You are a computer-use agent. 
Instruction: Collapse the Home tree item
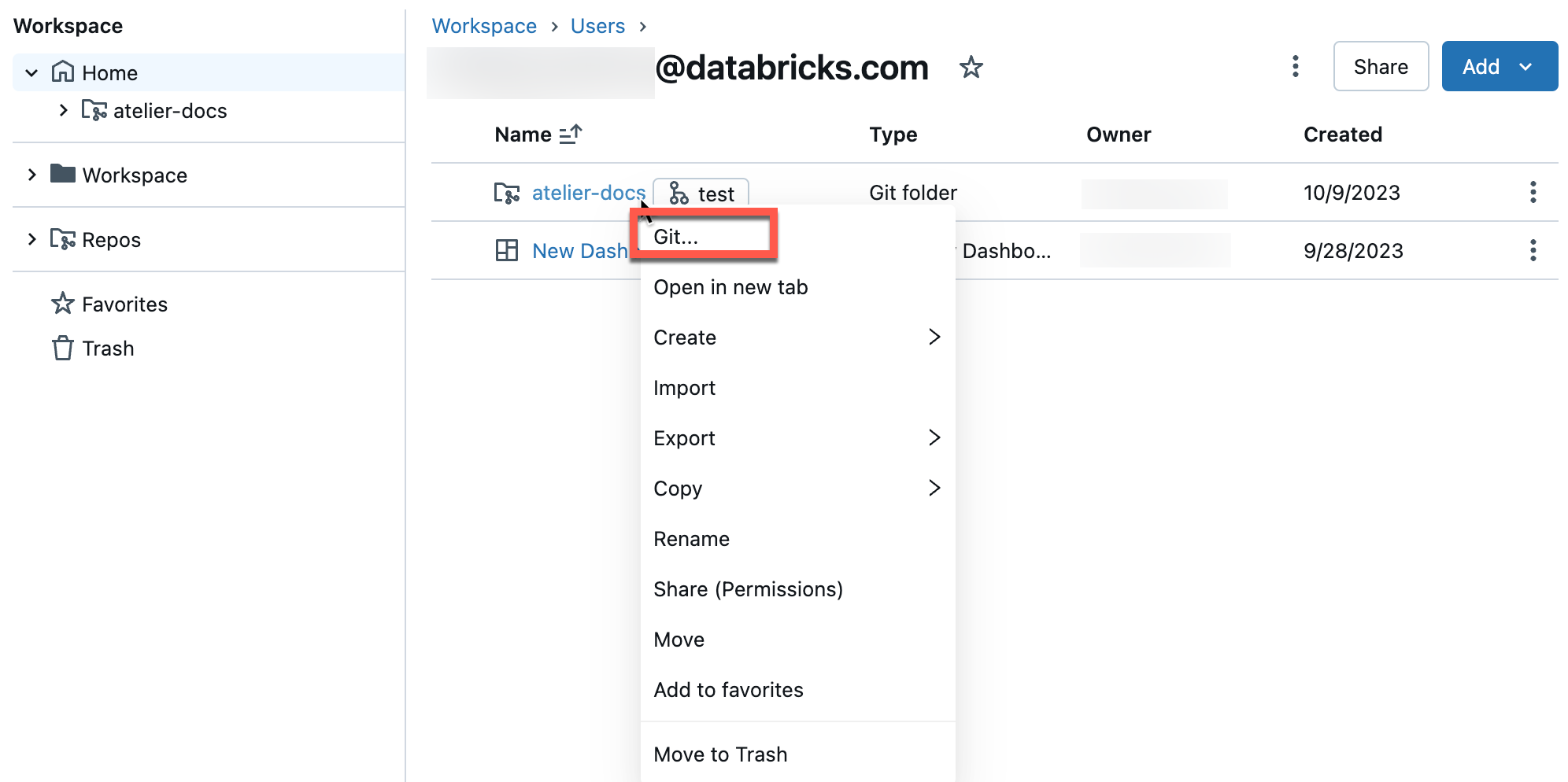31,72
